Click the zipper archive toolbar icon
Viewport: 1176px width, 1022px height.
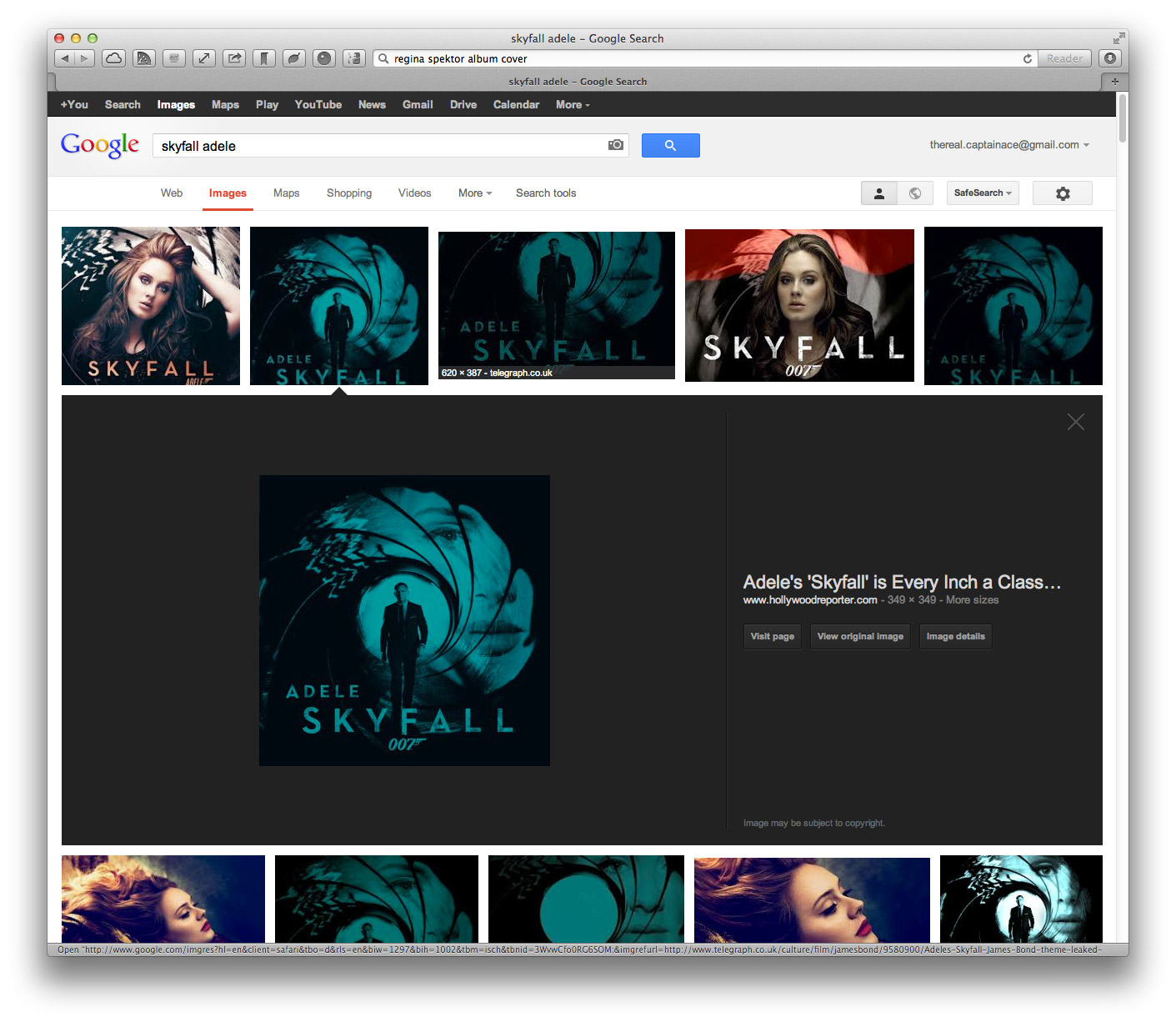tap(354, 58)
